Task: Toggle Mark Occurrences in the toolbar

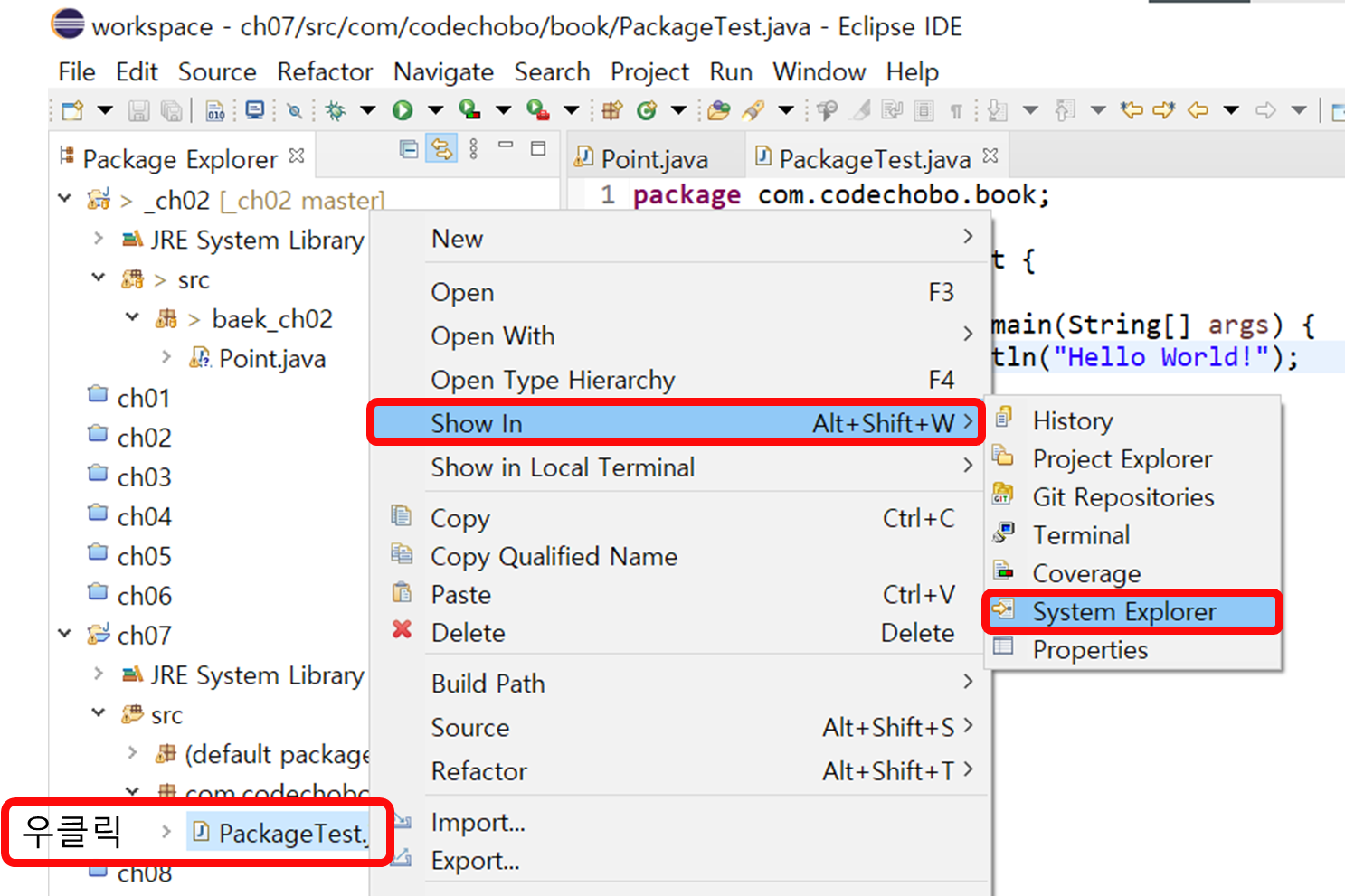Action: [x=861, y=110]
